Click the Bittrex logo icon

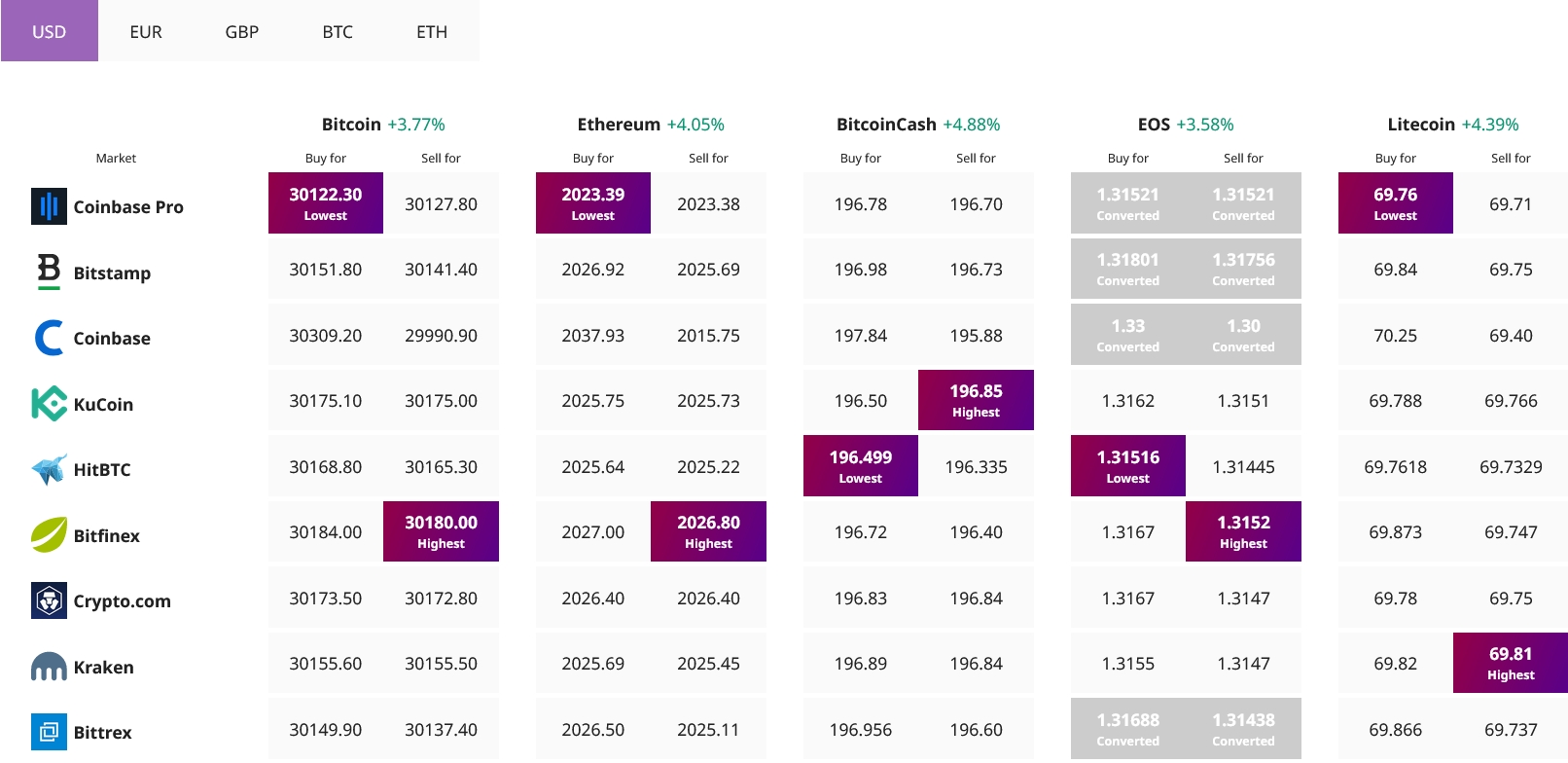point(49,732)
